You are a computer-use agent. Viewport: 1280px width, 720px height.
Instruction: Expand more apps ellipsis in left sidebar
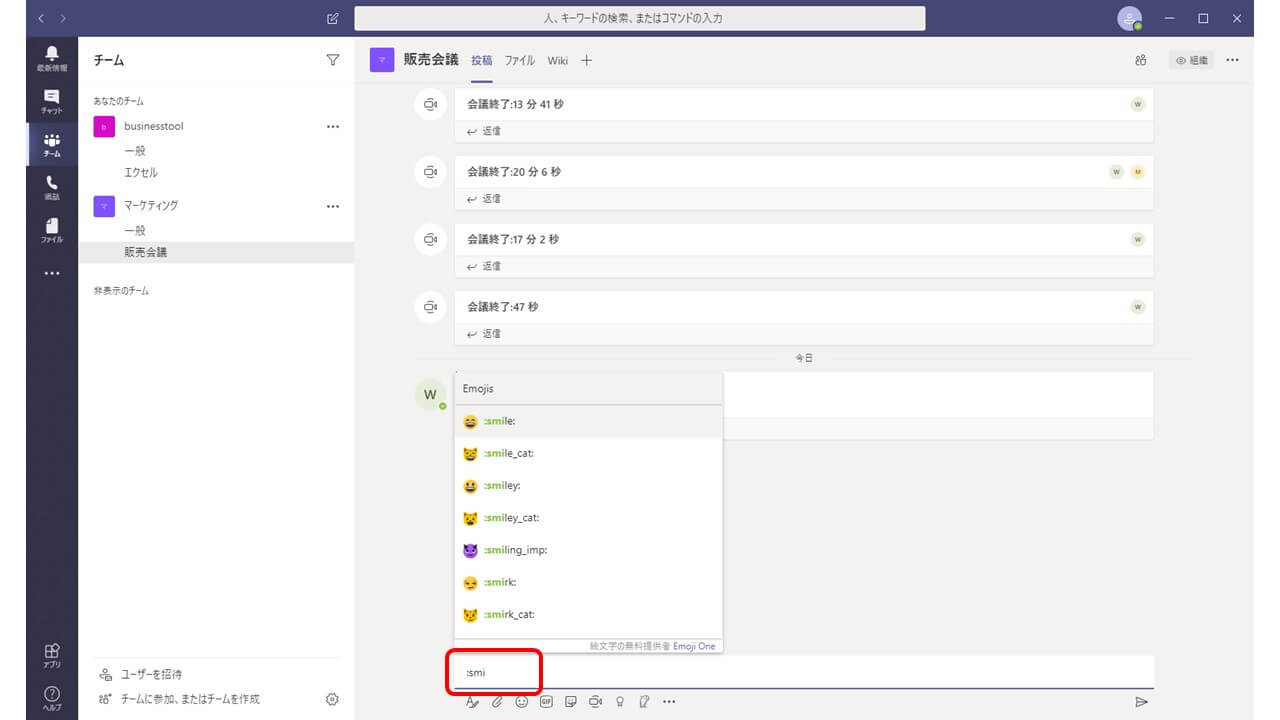click(x=52, y=273)
